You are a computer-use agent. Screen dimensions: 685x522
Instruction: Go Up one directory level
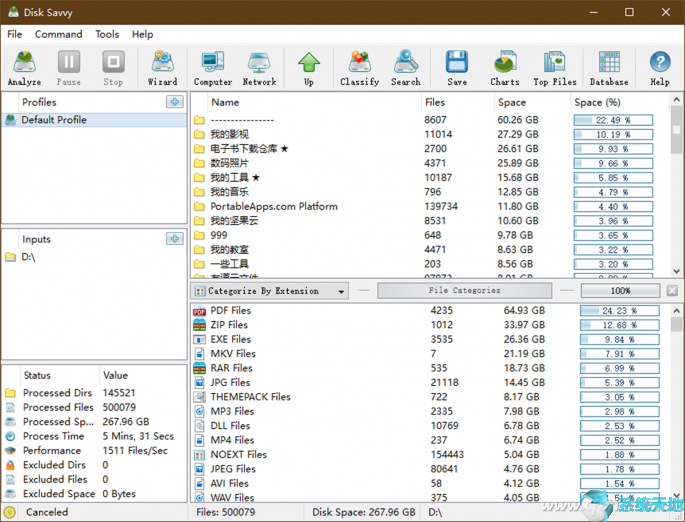[x=309, y=68]
